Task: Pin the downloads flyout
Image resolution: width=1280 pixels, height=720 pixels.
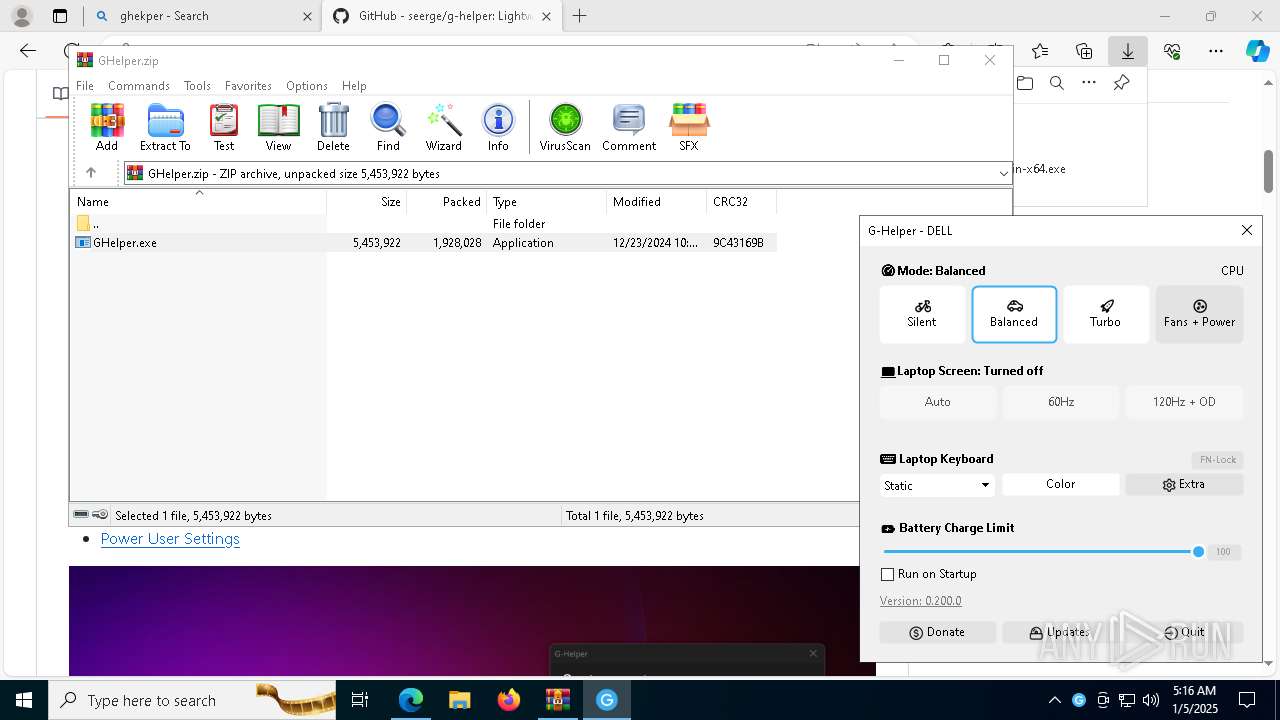Action: point(1121,83)
